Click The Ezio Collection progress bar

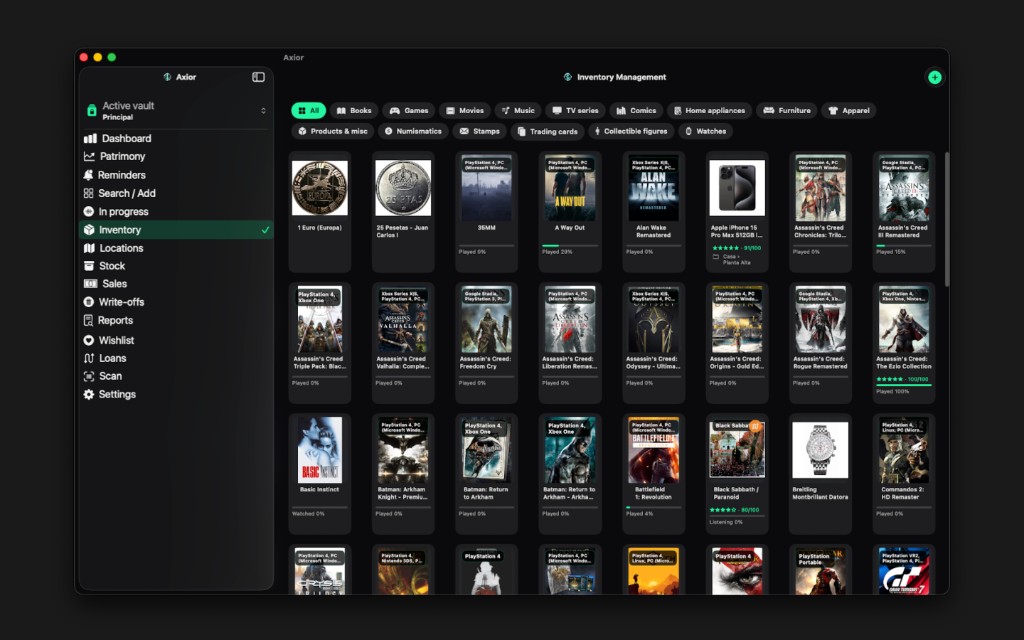click(x=904, y=385)
